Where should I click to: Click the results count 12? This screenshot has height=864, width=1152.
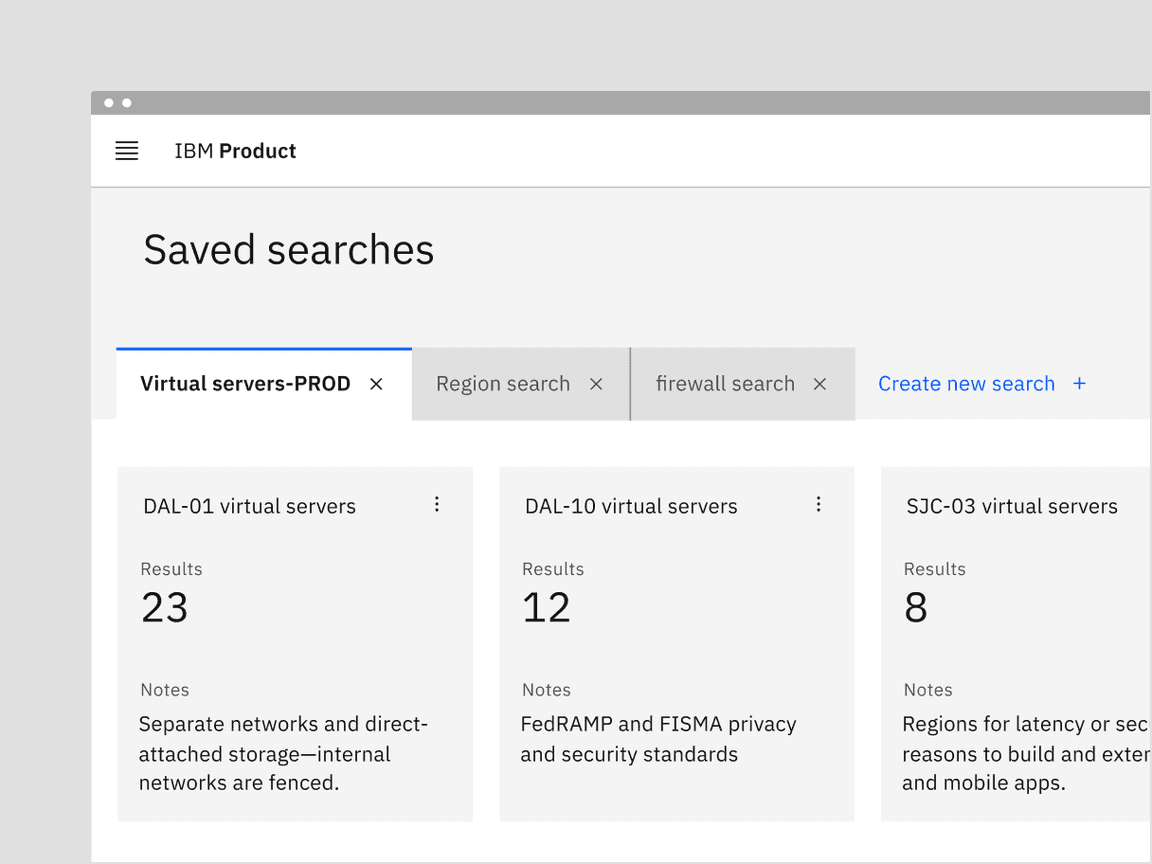tap(546, 608)
